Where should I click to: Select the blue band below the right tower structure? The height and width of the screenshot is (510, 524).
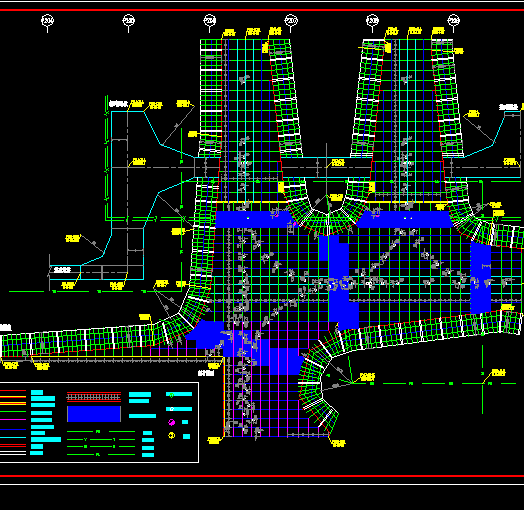coord(404,219)
